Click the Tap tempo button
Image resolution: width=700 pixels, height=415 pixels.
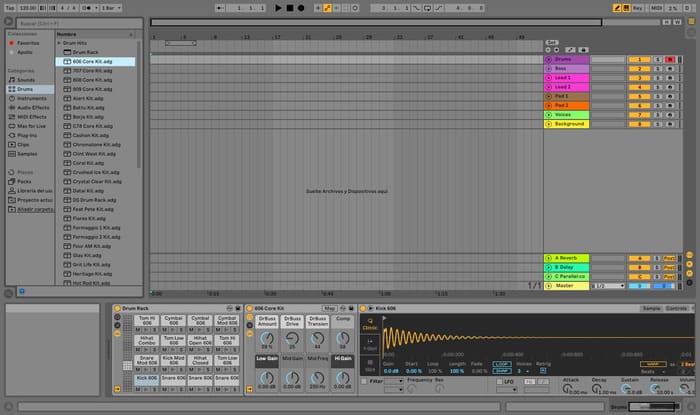click(10, 8)
